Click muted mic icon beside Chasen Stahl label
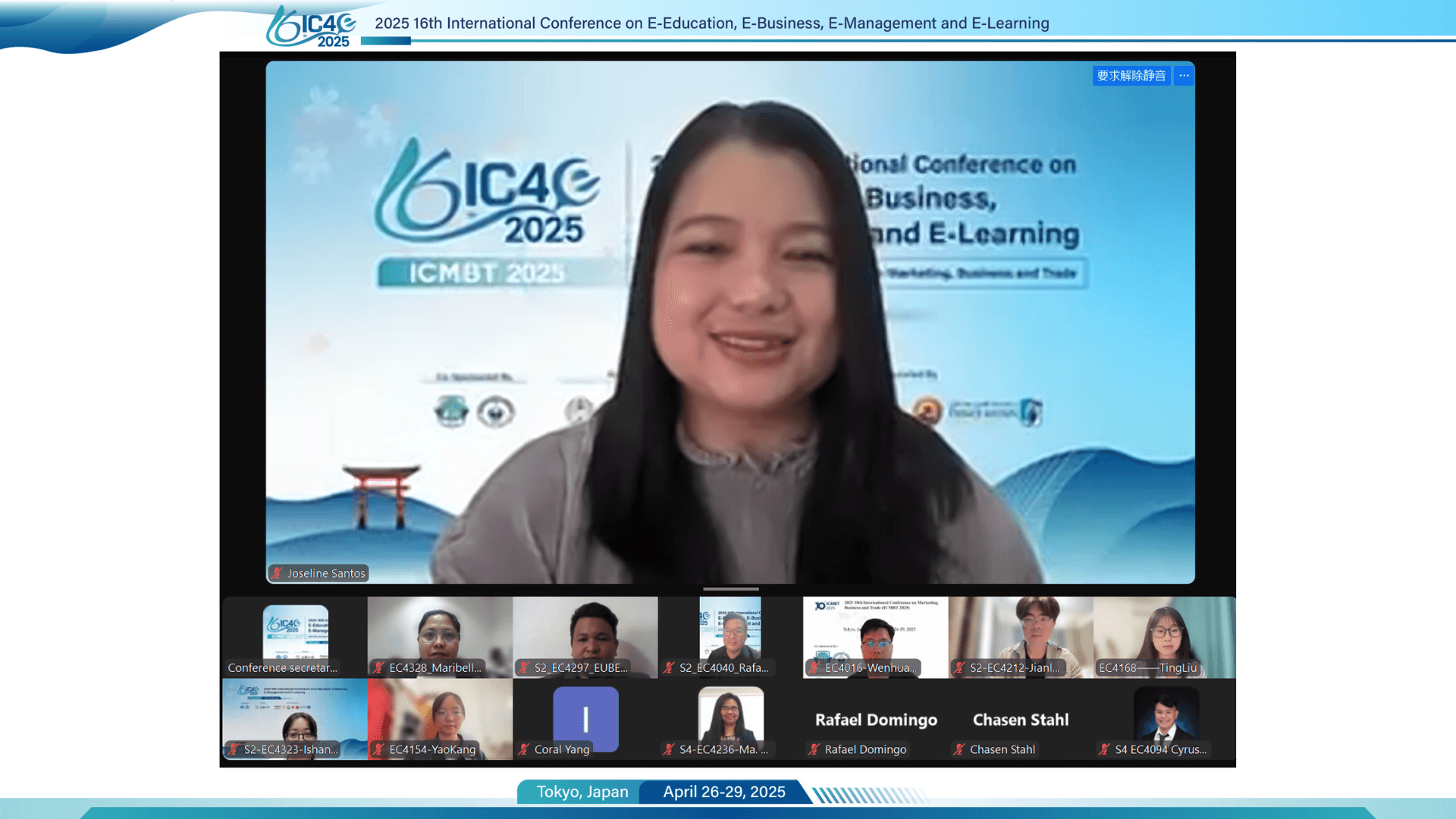This screenshot has width=1456, height=819. tap(959, 749)
